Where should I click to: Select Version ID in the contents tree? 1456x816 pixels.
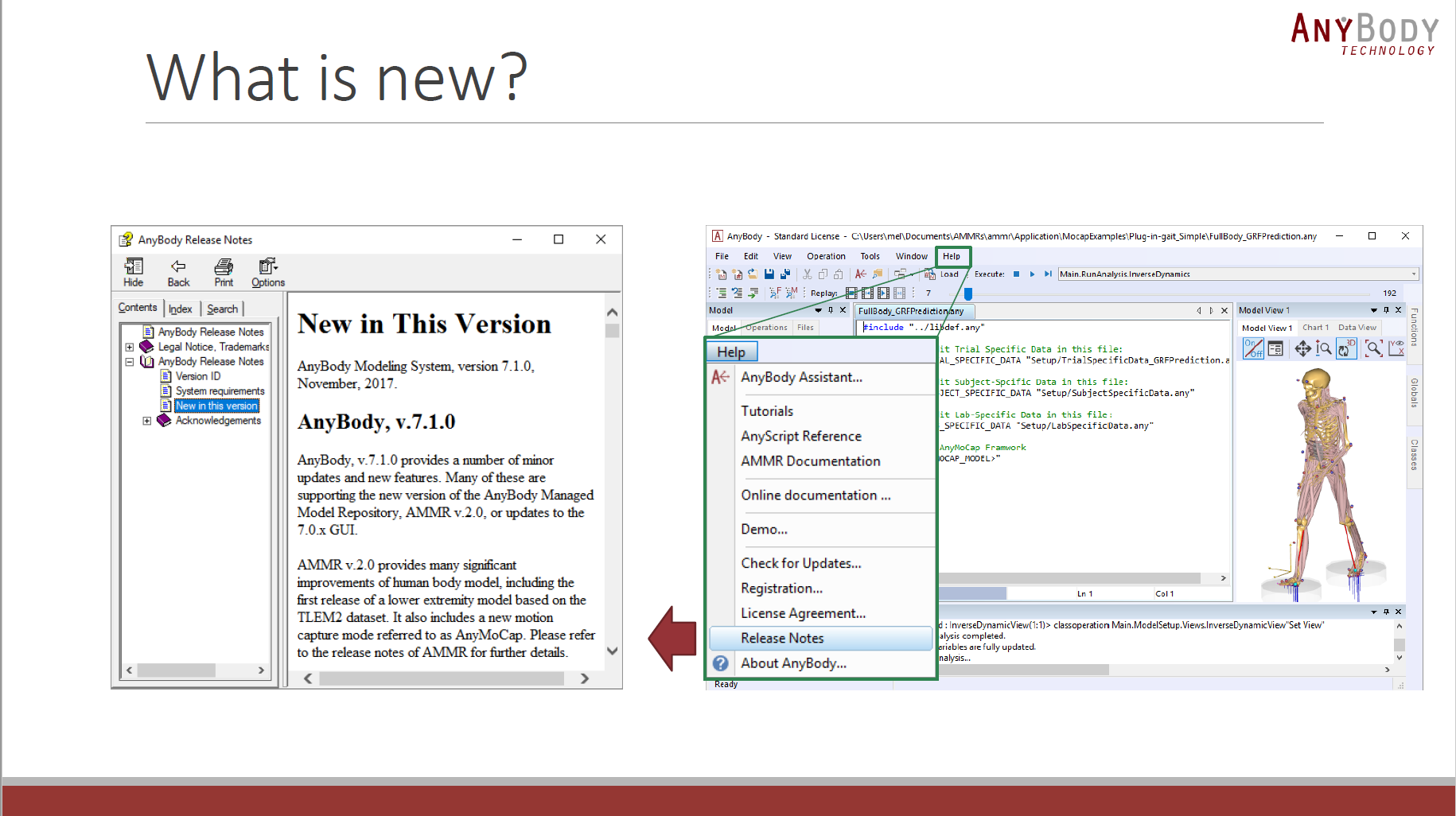[198, 376]
